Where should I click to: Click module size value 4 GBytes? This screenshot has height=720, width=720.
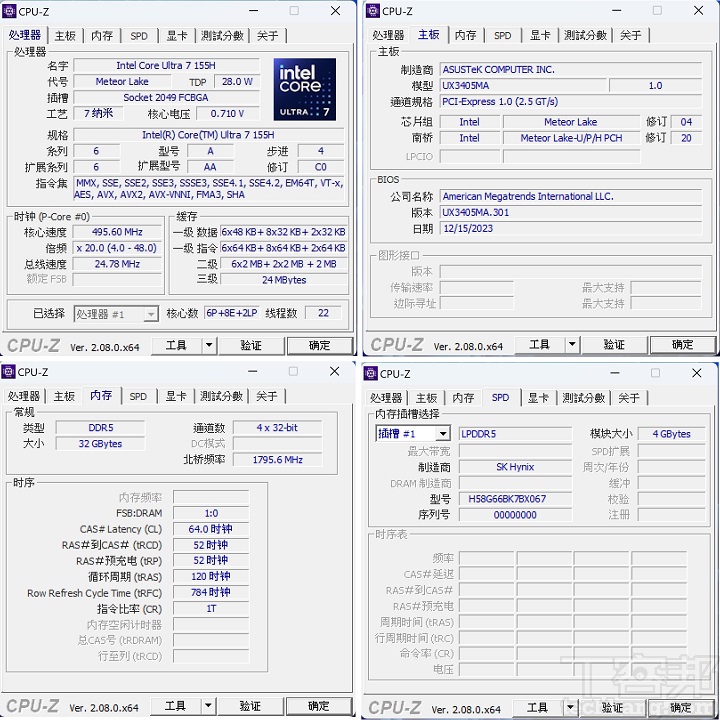(x=671, y=433)
